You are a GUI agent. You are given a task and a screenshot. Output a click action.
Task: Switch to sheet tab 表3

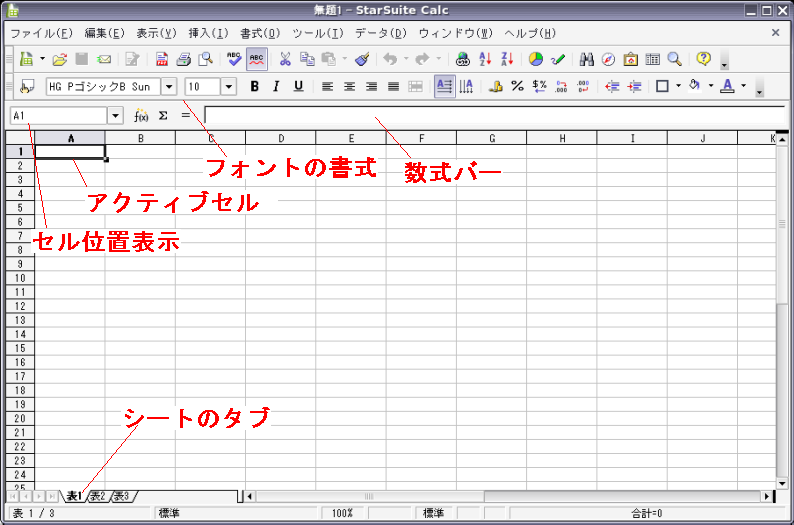pyautogui.click(x=121, y=496)
